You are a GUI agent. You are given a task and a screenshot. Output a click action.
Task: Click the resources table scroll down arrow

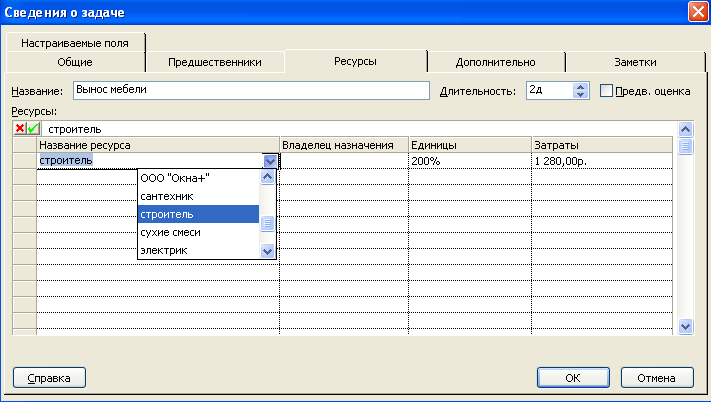685,326
